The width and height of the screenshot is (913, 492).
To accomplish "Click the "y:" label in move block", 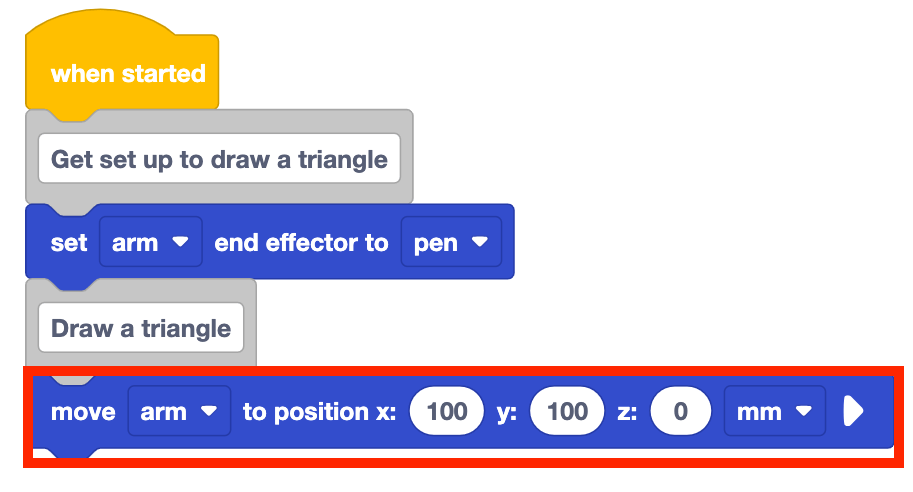I will [x=508, y=412].
